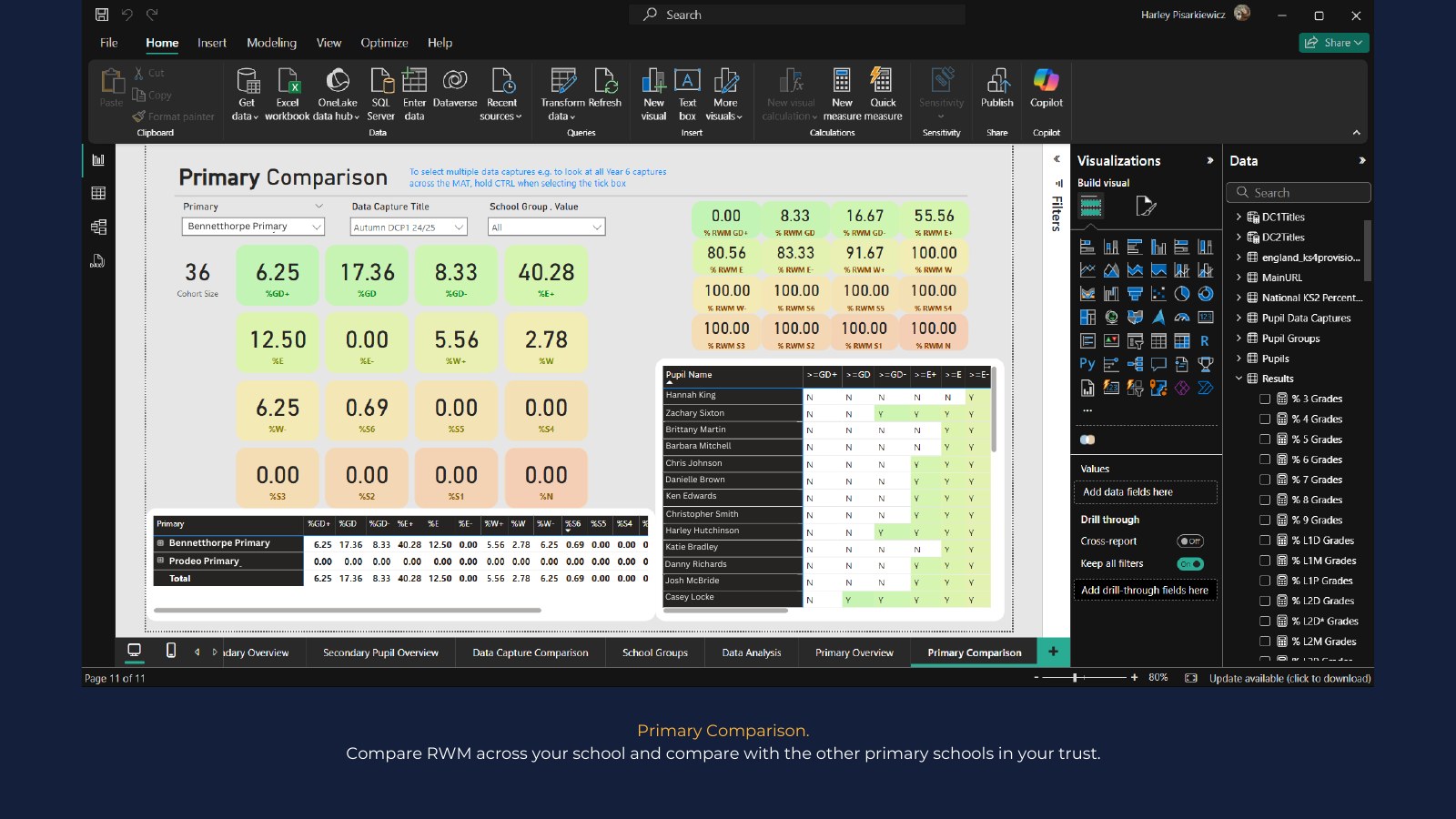Select the Matrix visual
This screenshot has width=1456, height=819.
tap(1182, 341)
